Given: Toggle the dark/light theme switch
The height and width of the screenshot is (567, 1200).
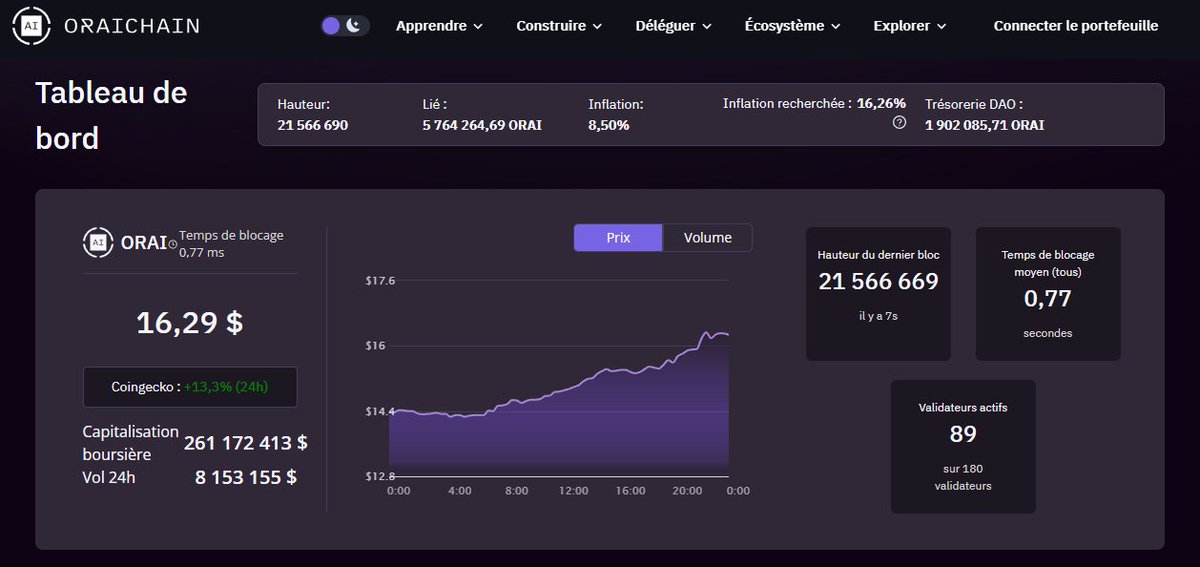Looking at the screenshot, I should 345,26.
